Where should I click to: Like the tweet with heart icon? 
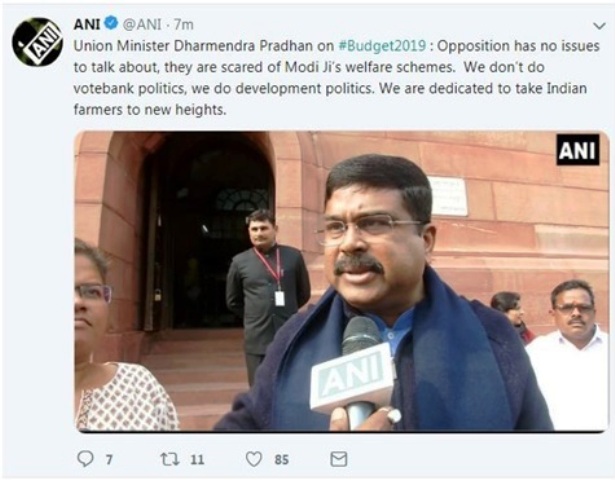(x=253, y=459)
